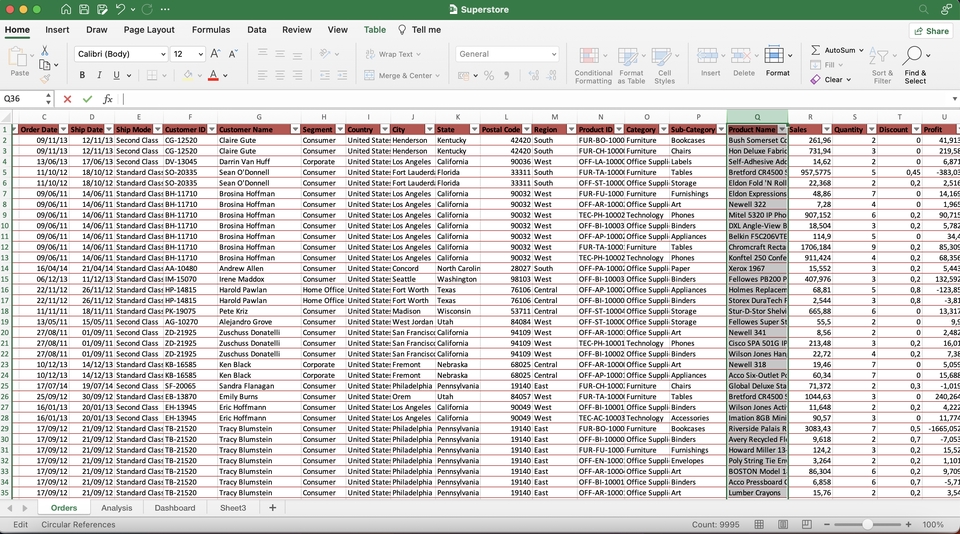The image size is (960, 534).
Task: Click the Share button
Action: [931, 31]
